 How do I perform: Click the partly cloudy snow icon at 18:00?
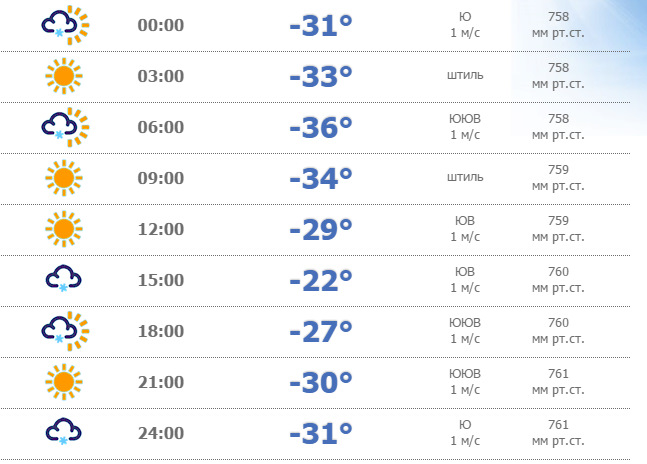click(64, 331)
